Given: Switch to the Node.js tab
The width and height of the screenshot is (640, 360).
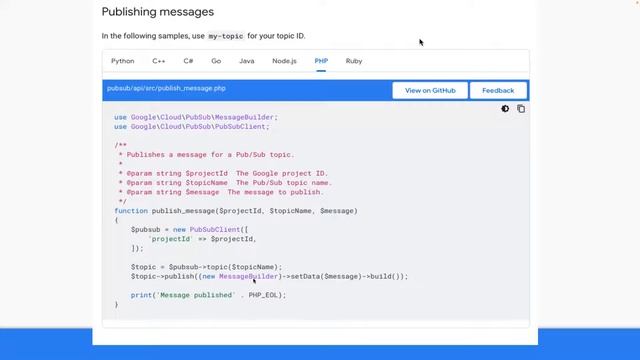Looking at the screenshot, I should click(x=284, y=61).
